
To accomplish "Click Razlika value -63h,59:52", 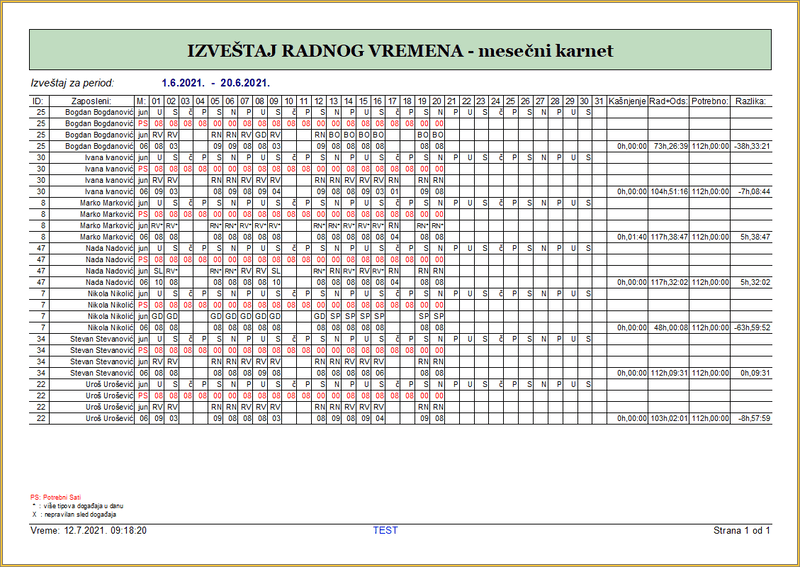I will click(x=751, y=327).
